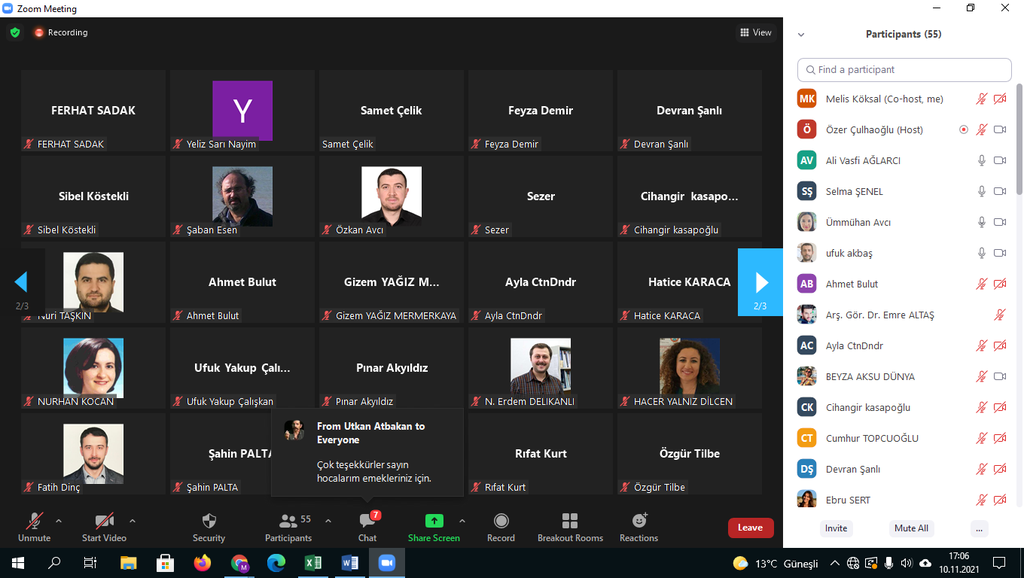Go to previous gallery page arrow
Screen dimensions: 1024x578
click(21, 282)
